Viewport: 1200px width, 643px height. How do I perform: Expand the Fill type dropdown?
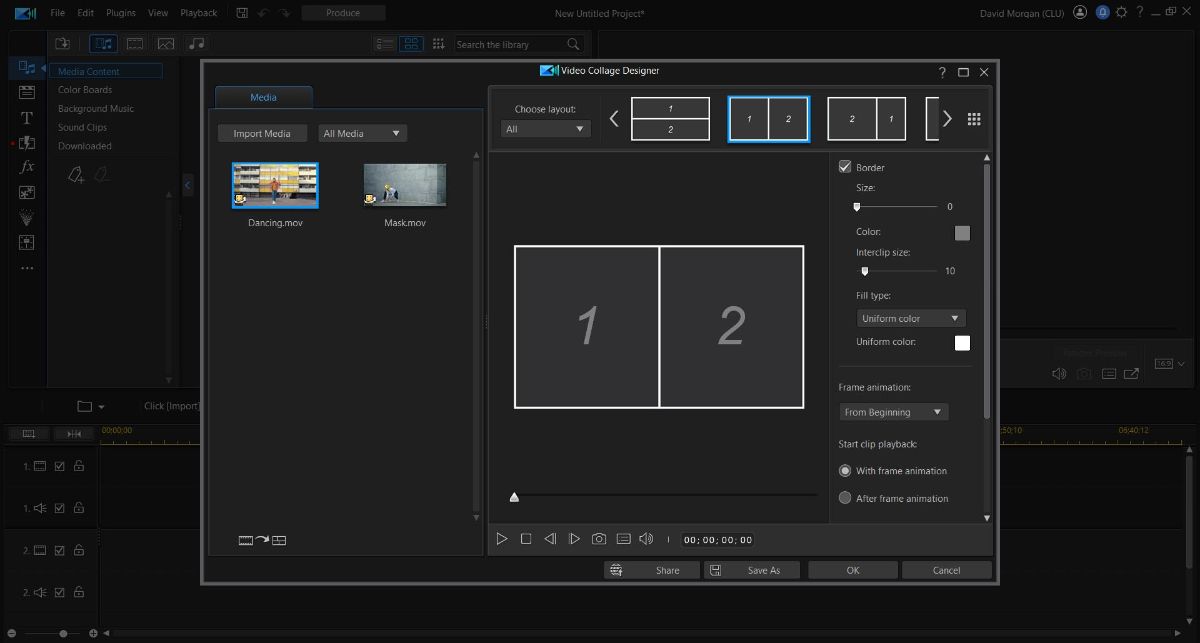click(910, 317)
